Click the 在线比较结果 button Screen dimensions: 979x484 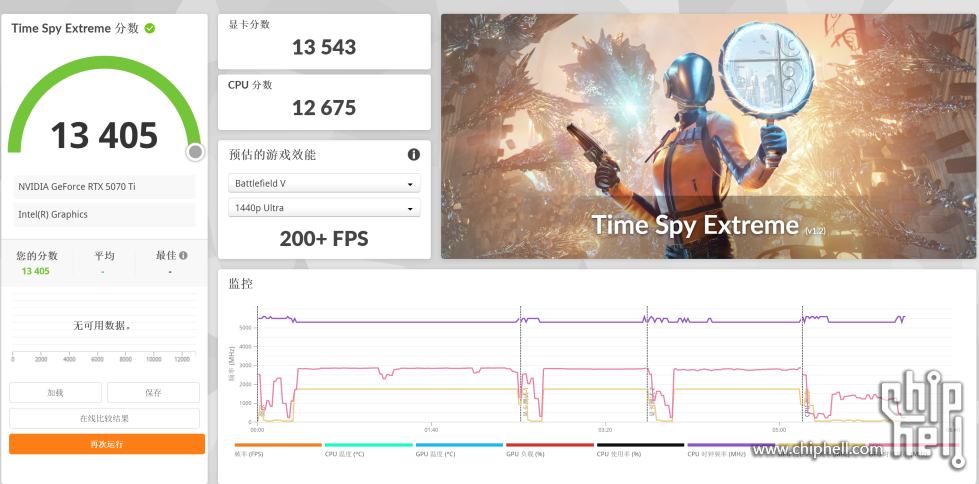104,418
